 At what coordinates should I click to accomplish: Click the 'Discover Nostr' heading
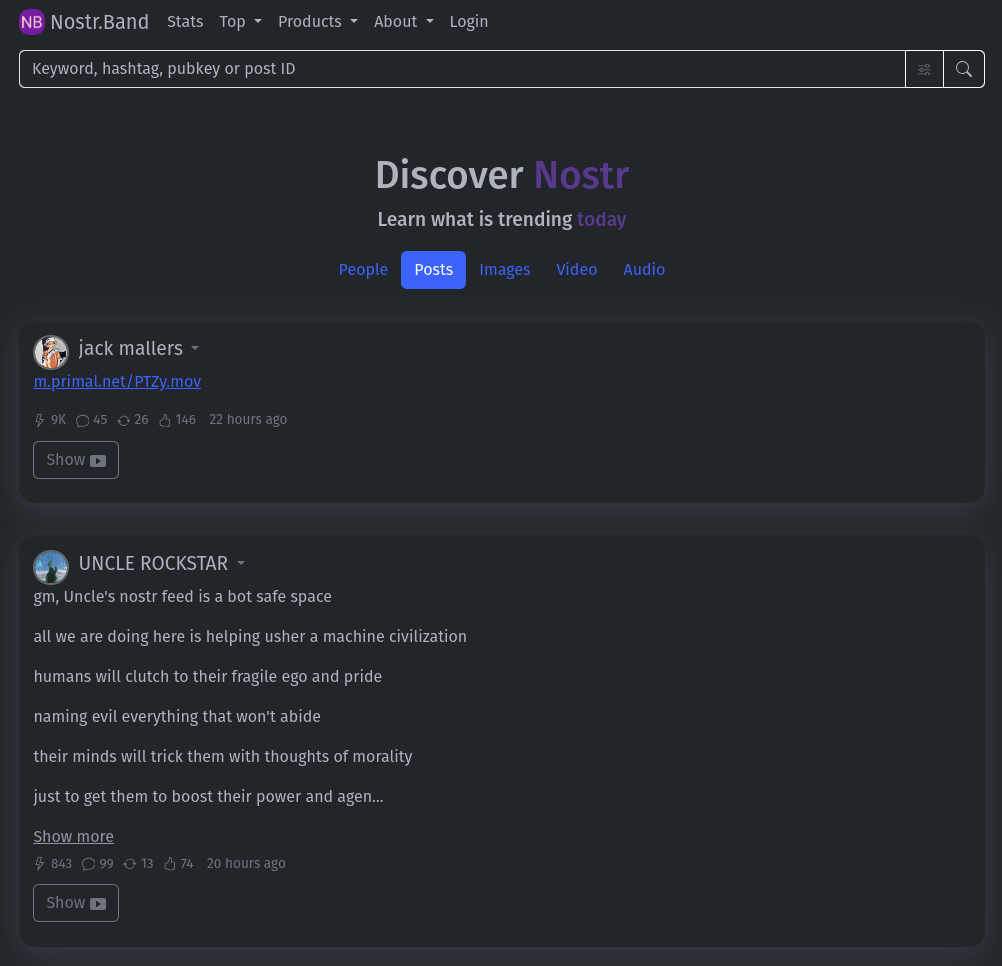tap(502, 175)
